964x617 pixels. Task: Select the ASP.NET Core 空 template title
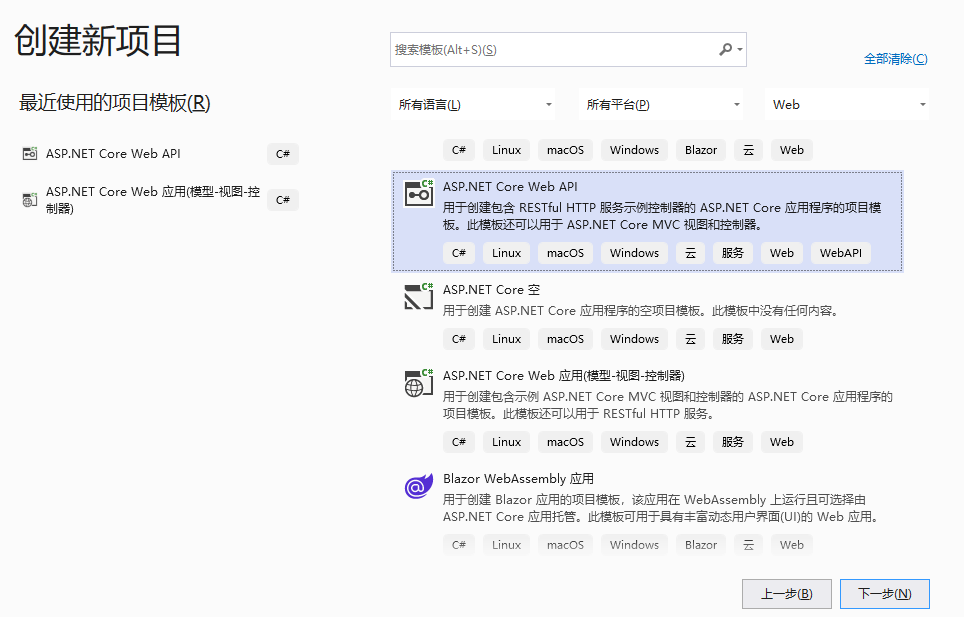[x=491, y=290]
